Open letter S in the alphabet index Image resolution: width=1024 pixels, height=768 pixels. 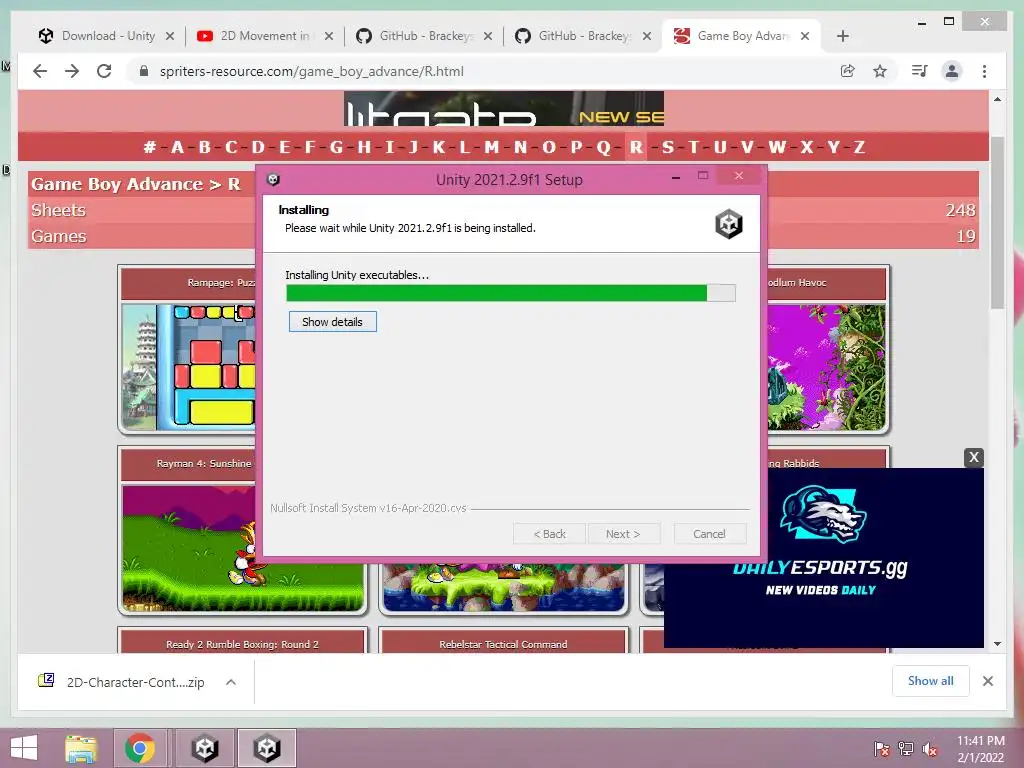[667, 147]
